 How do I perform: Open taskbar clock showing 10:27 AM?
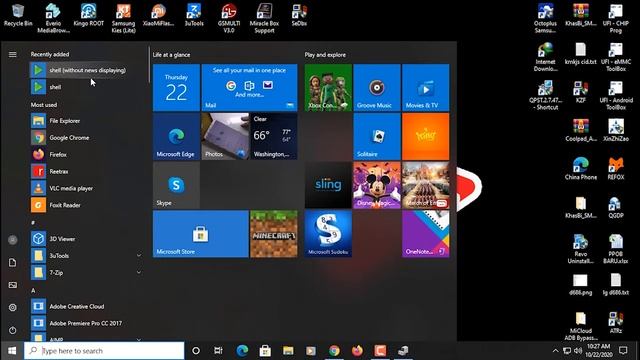click(x=599, y=351)
